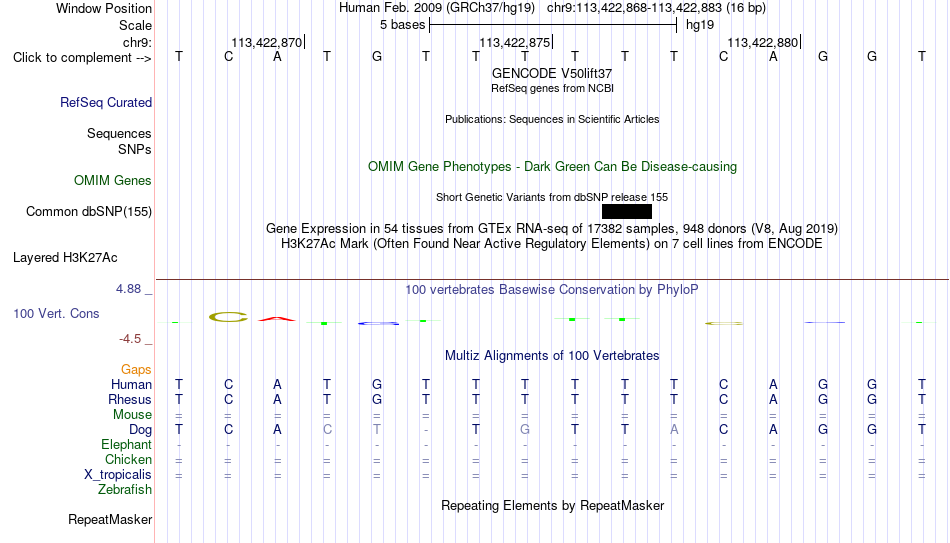
Task: Click 'Click to complement -->' label
Action: [x=82, y=58]
